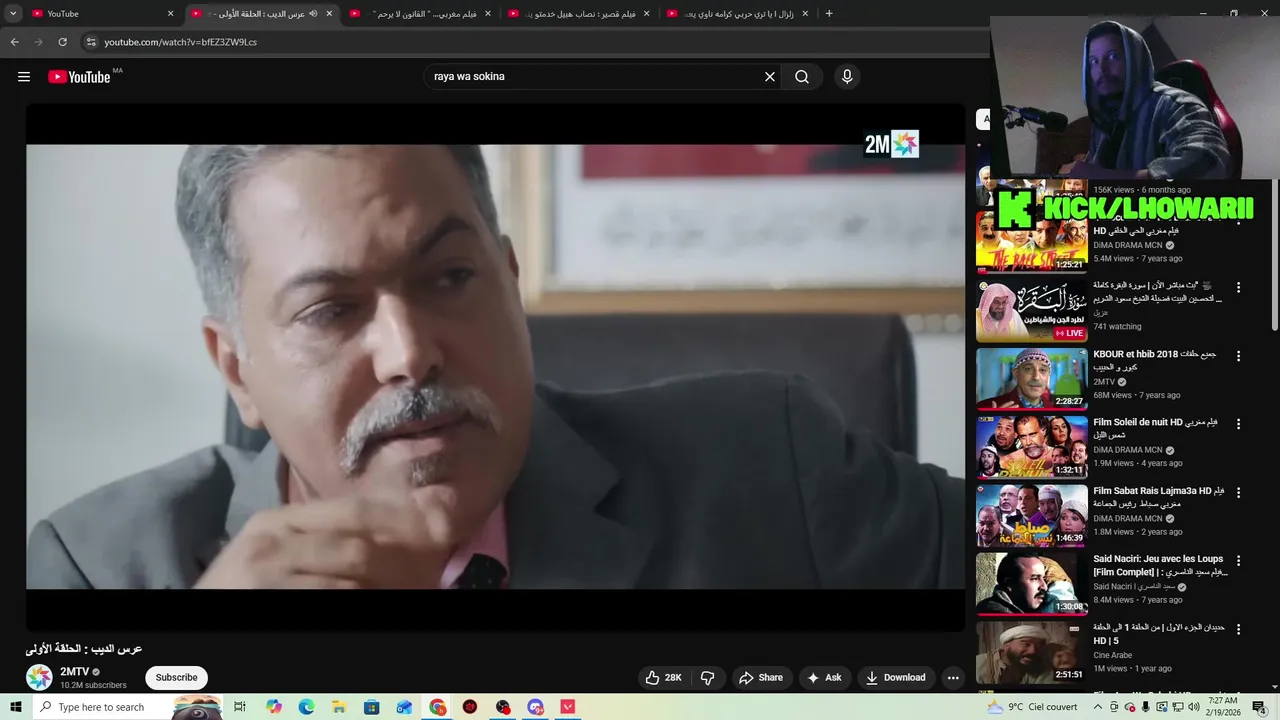Dislike the video

(x=707, y=678)
